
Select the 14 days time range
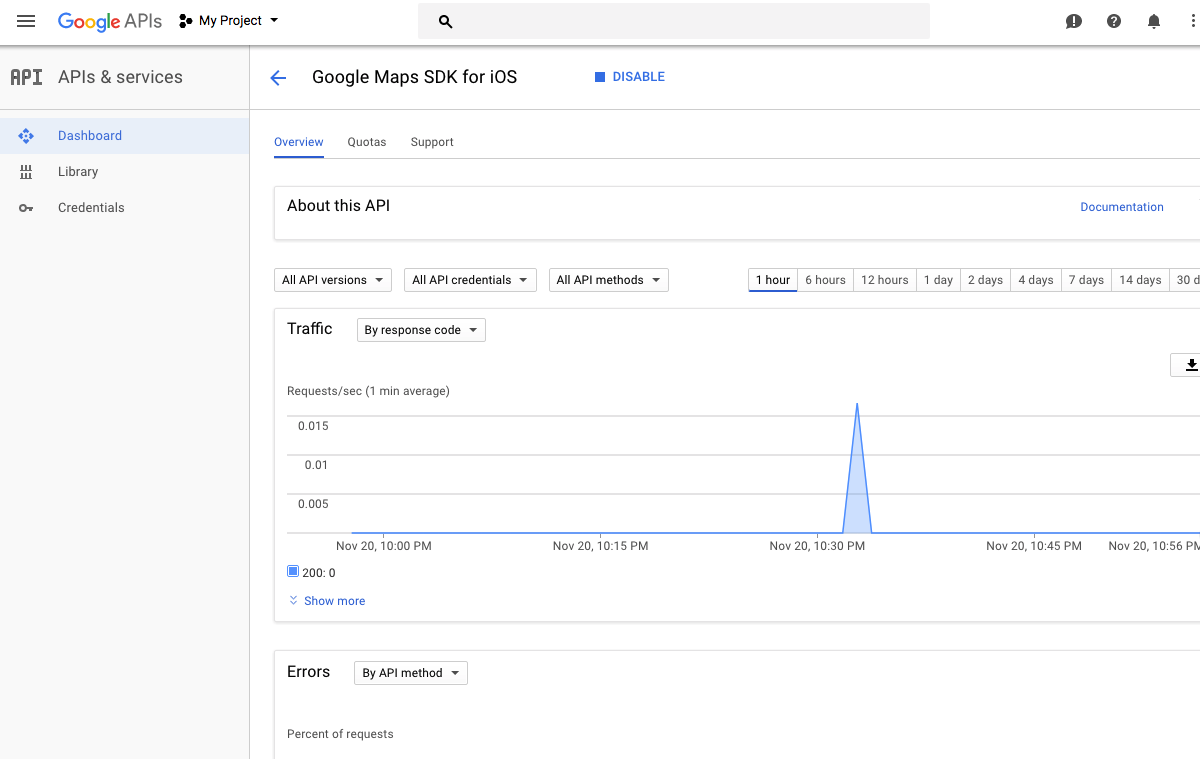pyautogui.click(x=1140, y=280)
